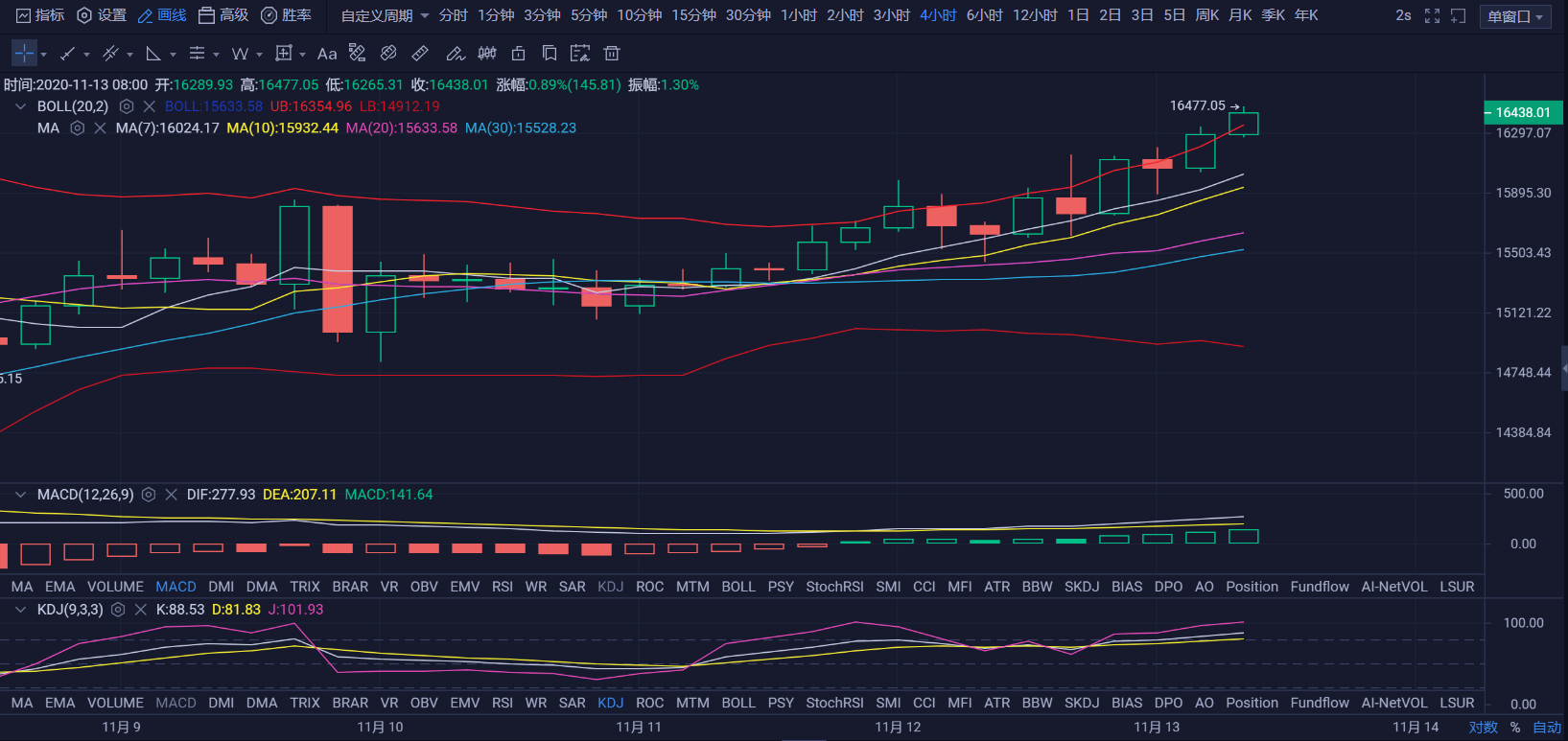The width and height of the screenshot is (1568, 741).
Task: Click the current price label 16438.01
Action: (1522, 112)
